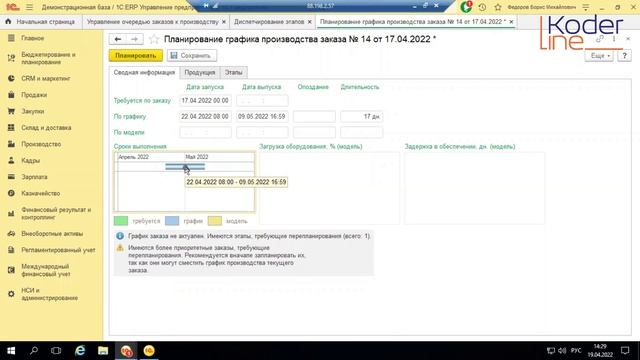Click Требуется по заказу launch date field
This screenshot has height=360, width=640.
(x=205, y=100)
